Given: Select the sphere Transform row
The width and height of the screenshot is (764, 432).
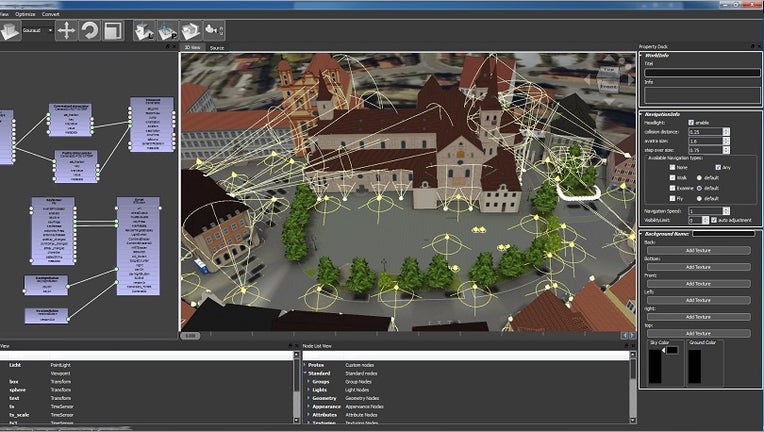Looking at the screenshot, I should (146, 390).
